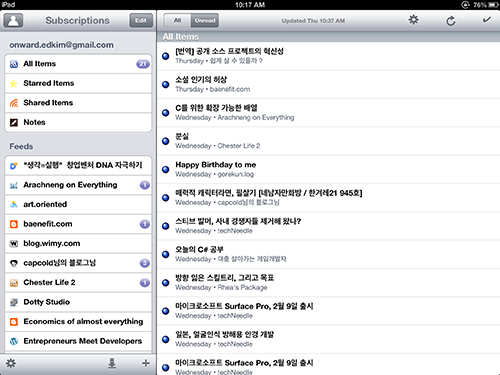Click the art.oriented favicon

coord(14,205)
